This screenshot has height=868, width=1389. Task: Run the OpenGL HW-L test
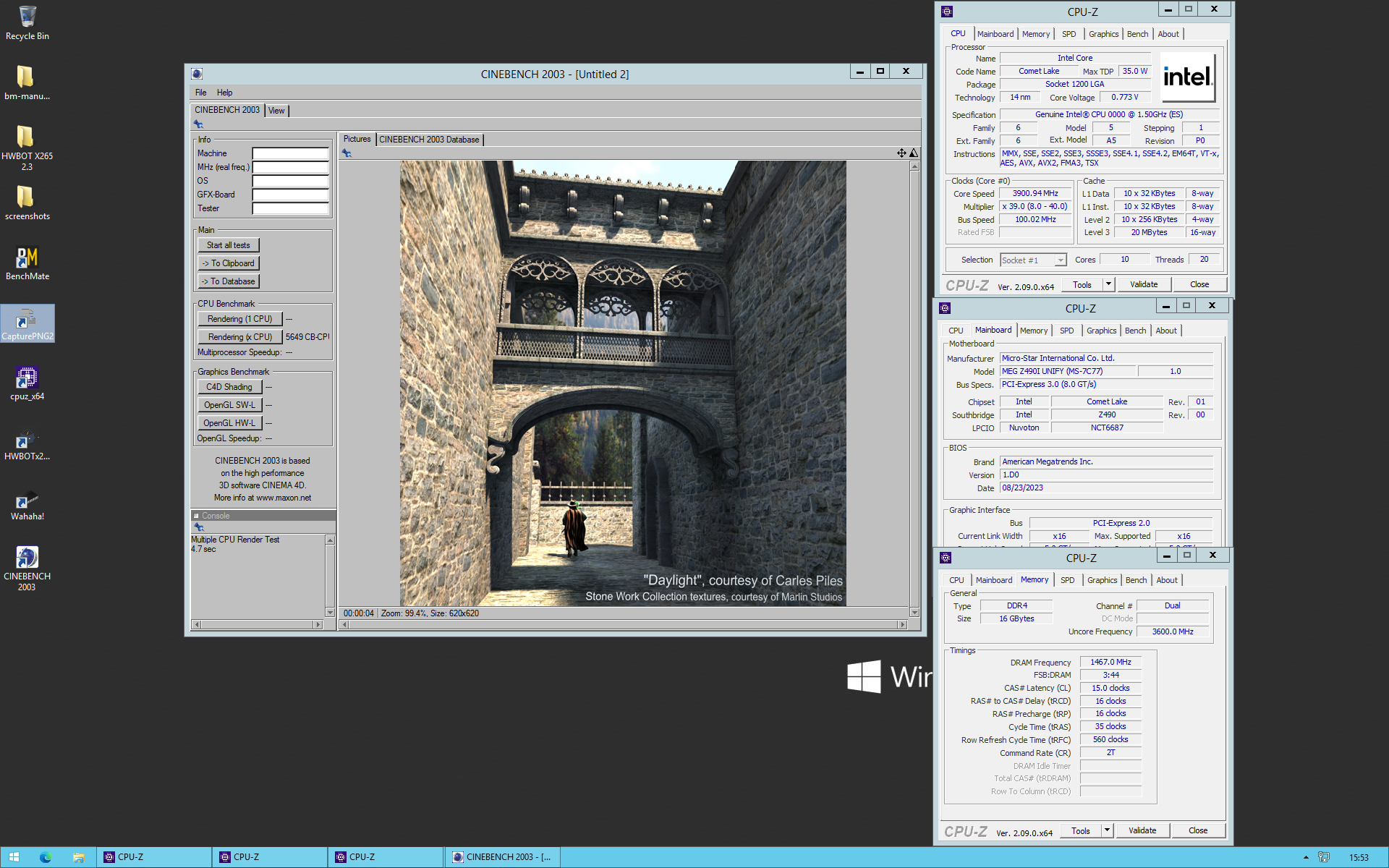229,423
